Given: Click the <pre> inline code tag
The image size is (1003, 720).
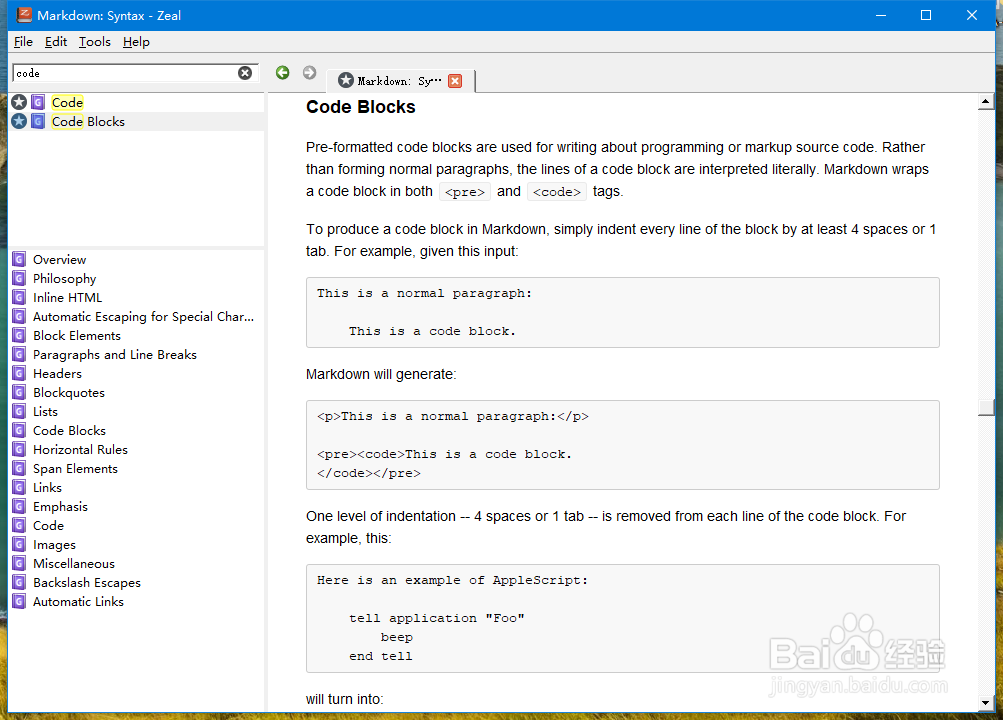Looking at the screenshot, I should [x=465, y=192].
